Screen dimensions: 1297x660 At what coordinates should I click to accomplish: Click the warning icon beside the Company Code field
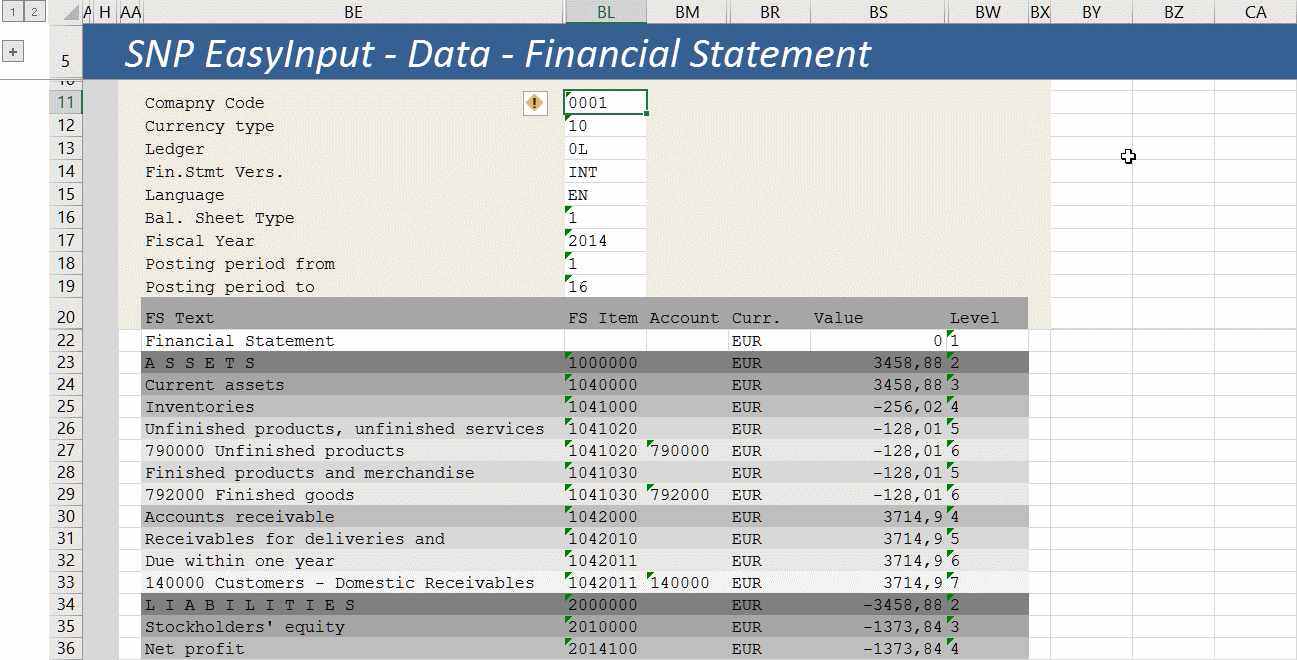[x=535, y=103]
